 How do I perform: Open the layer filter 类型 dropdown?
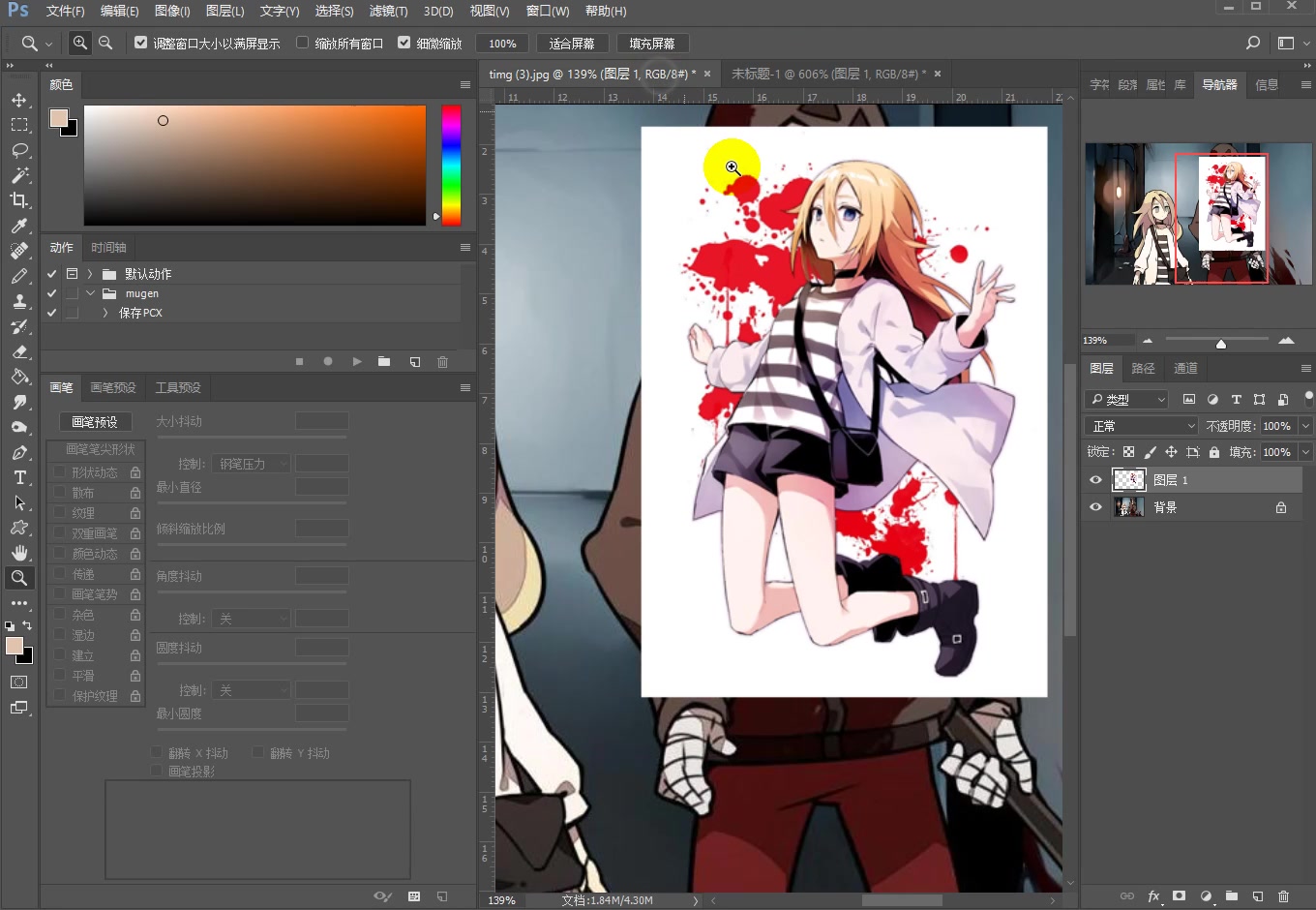1127,399
